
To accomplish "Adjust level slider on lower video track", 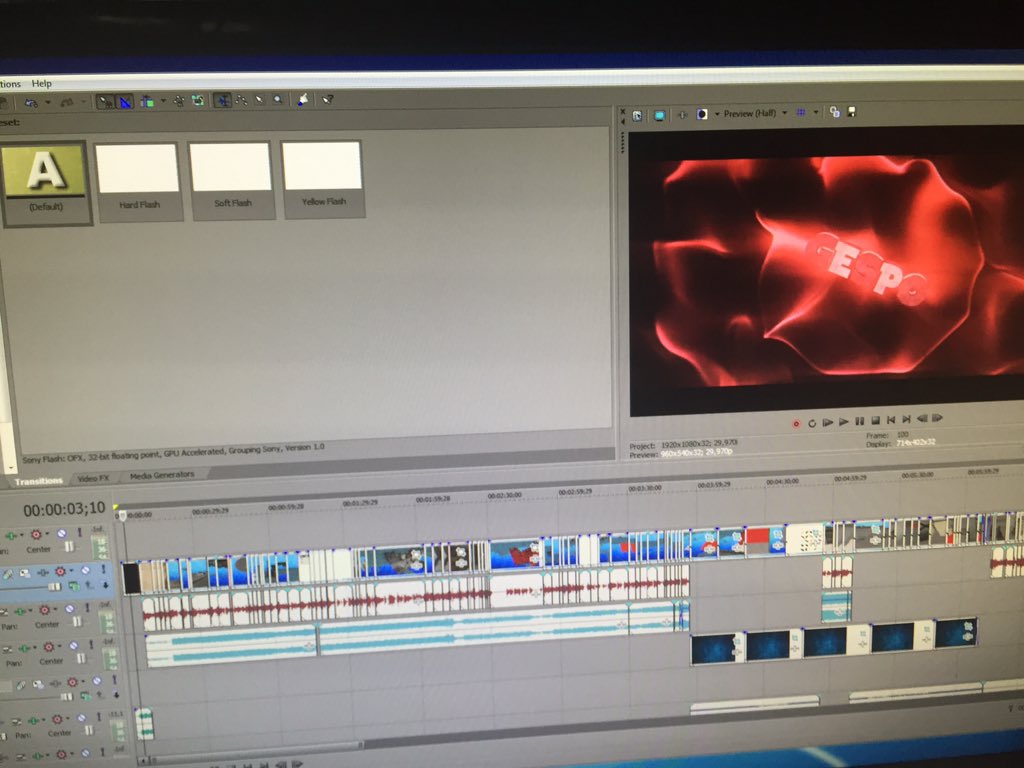I will 67,697.
